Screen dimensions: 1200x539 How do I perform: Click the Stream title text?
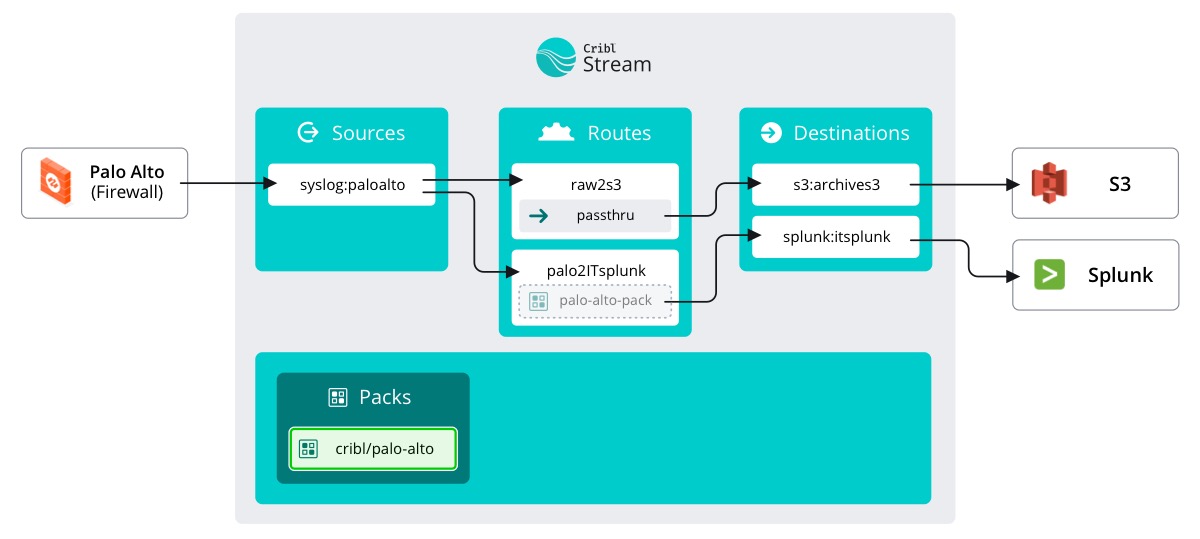tap(617, 64)
